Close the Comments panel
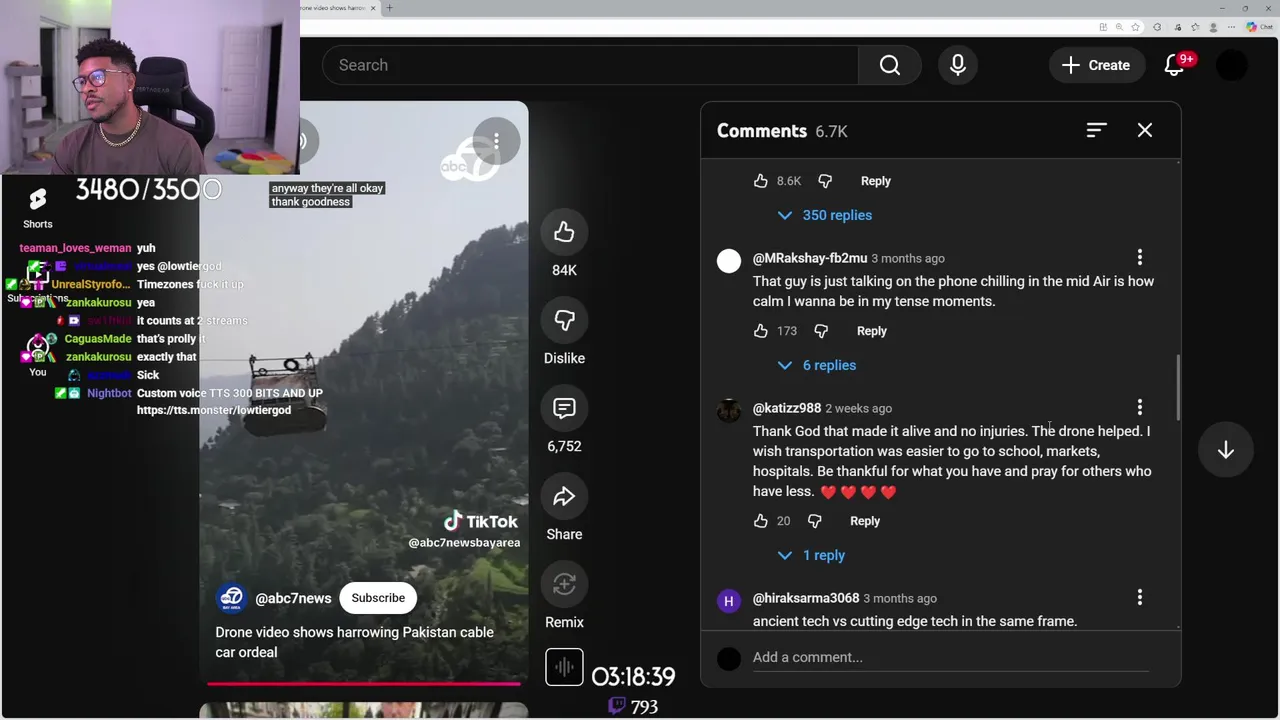Screen dimensions: 1280x720 pyautogui.click(x=1145, y=130)
